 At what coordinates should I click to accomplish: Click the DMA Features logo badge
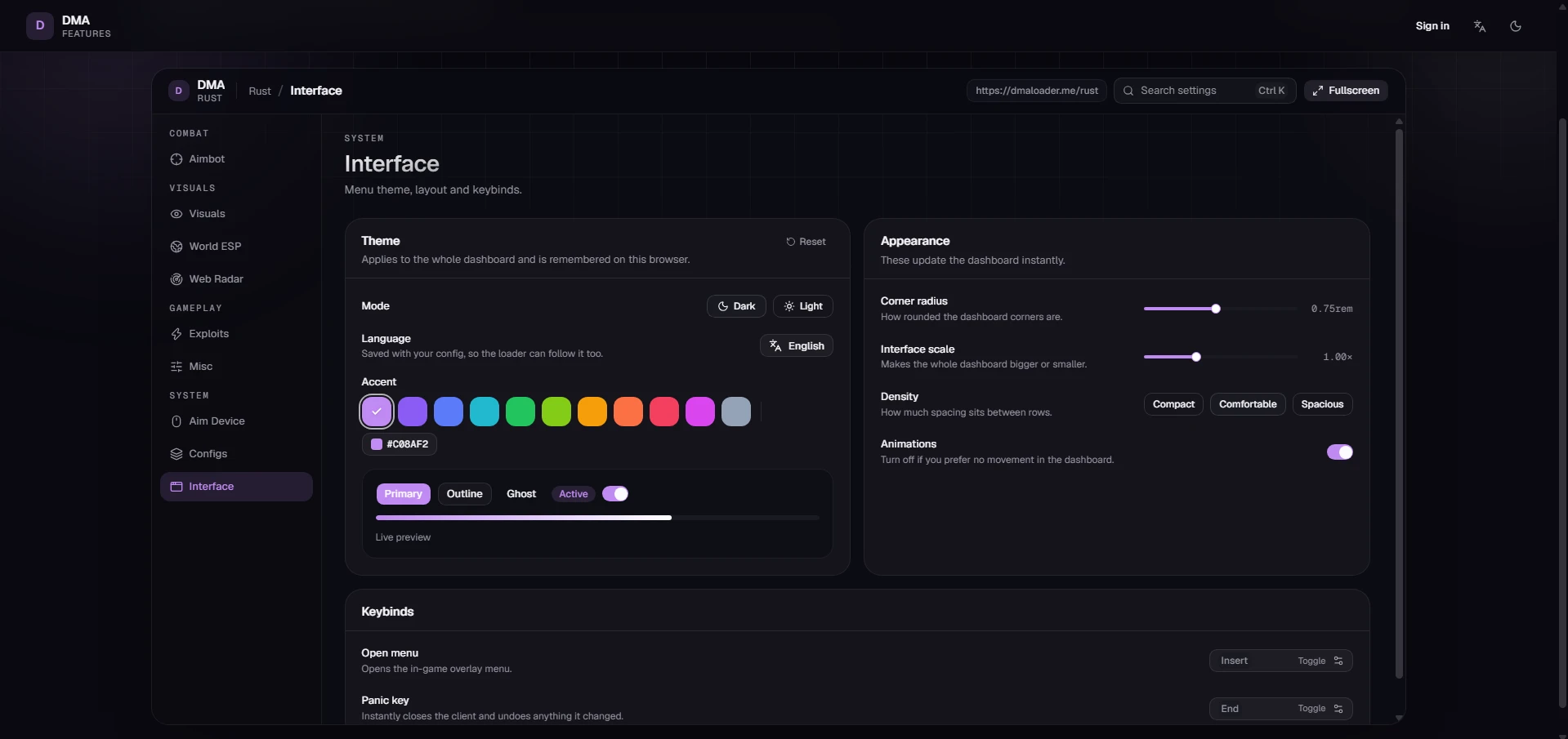(40, 26)
